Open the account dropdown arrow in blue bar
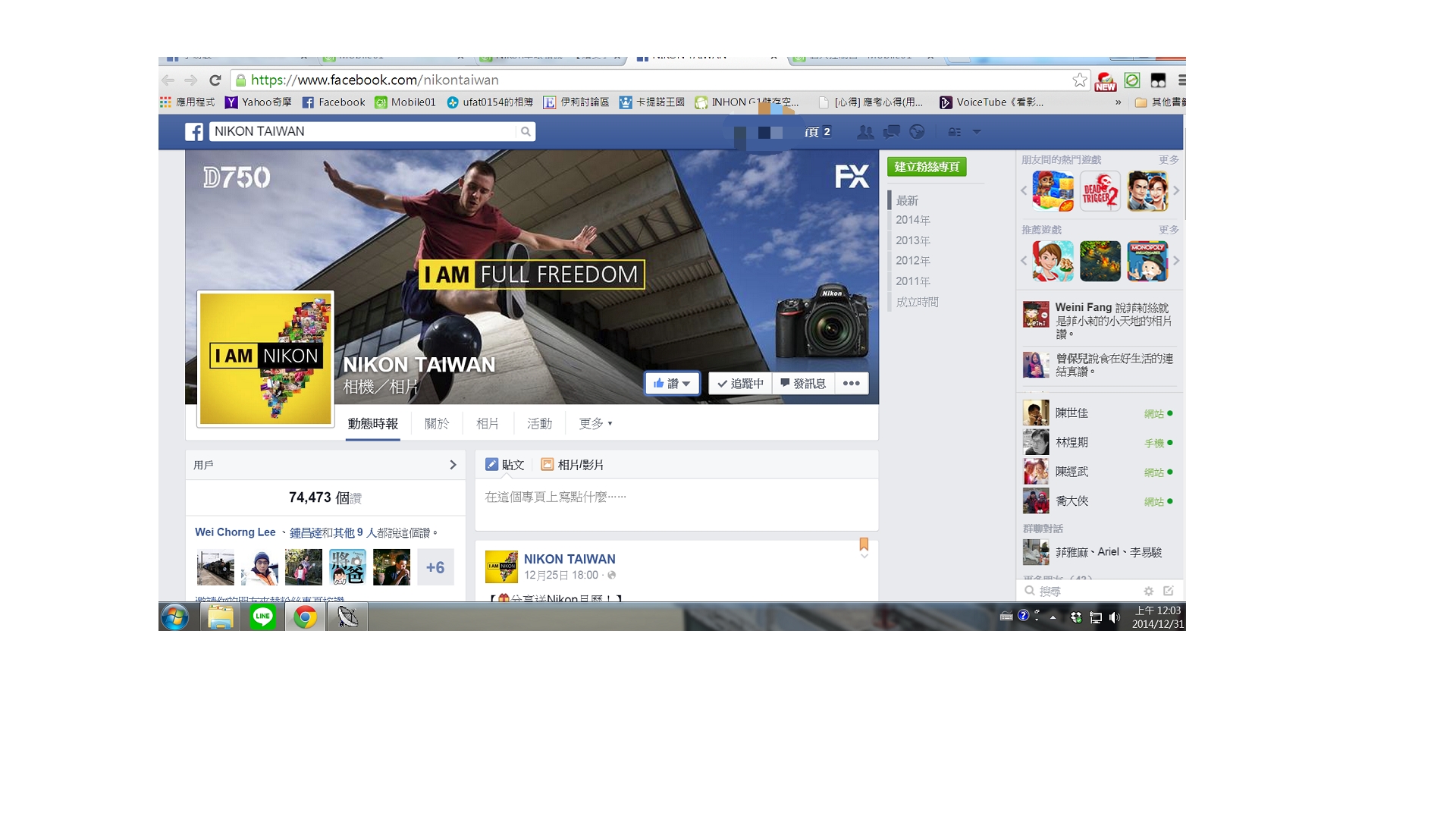This screenshot has width=1456, height=819. click(x=977, y=132)
